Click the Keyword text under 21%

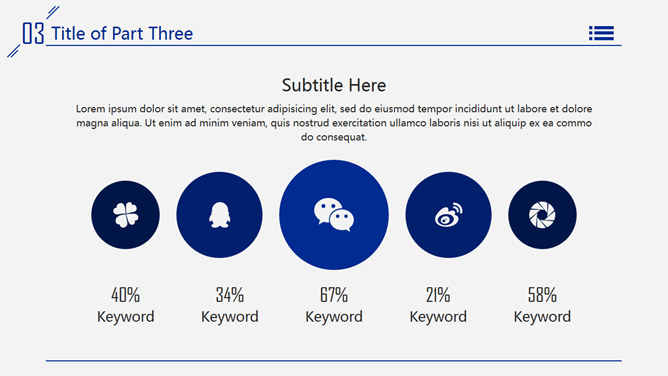pos(438,317)
